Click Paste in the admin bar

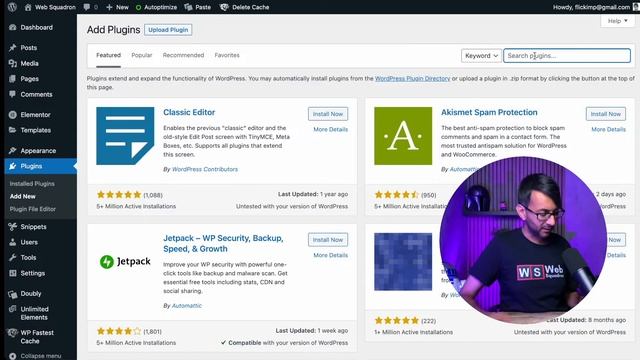pyautogui.click(x=198, y=7)
